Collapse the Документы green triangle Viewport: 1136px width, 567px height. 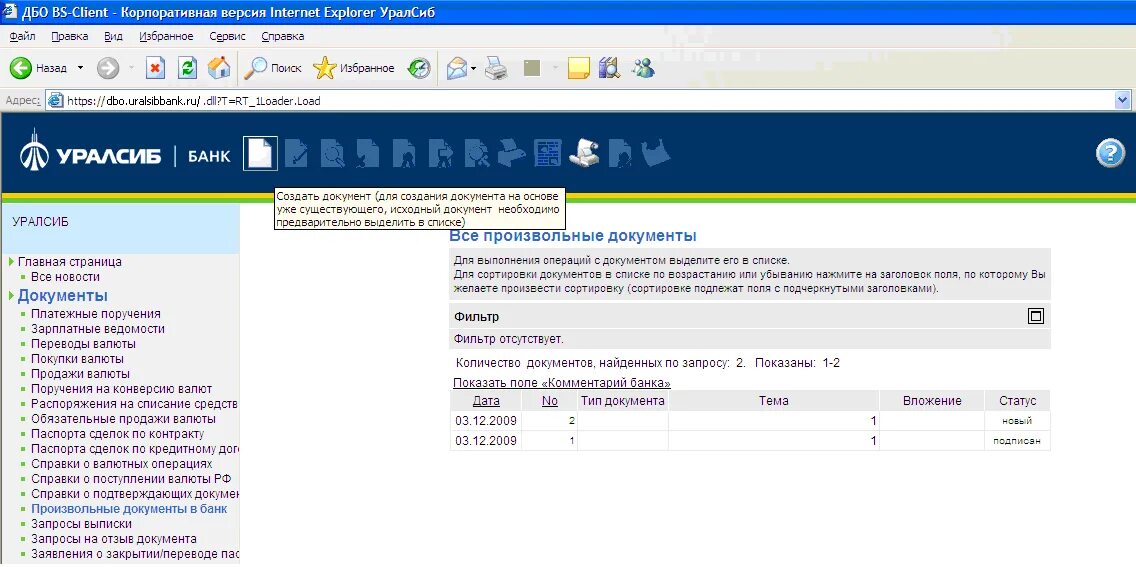(x=12, y=295)
